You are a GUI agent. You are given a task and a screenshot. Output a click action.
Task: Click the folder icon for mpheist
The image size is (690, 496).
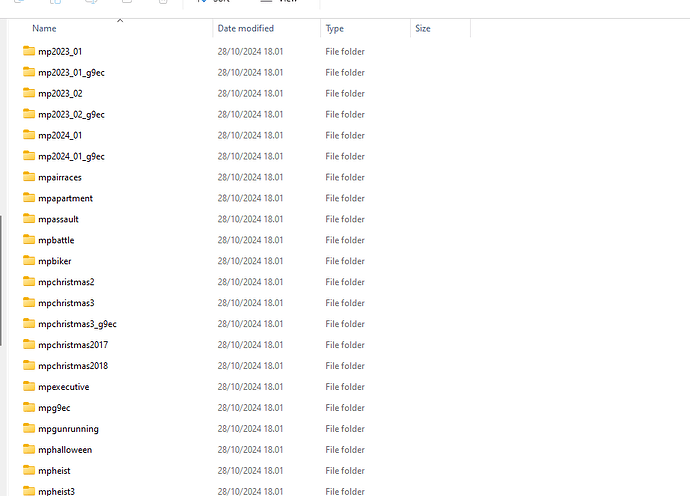pos(29,470)
